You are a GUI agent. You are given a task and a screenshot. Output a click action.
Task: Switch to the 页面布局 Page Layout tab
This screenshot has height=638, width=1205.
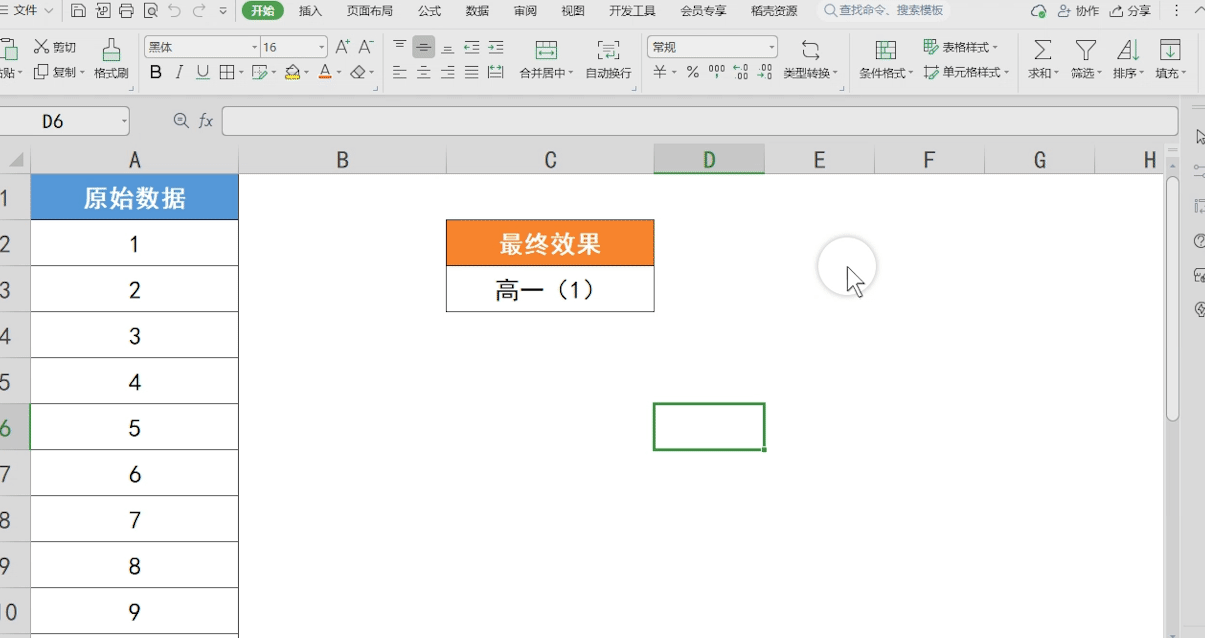(370, 11)
